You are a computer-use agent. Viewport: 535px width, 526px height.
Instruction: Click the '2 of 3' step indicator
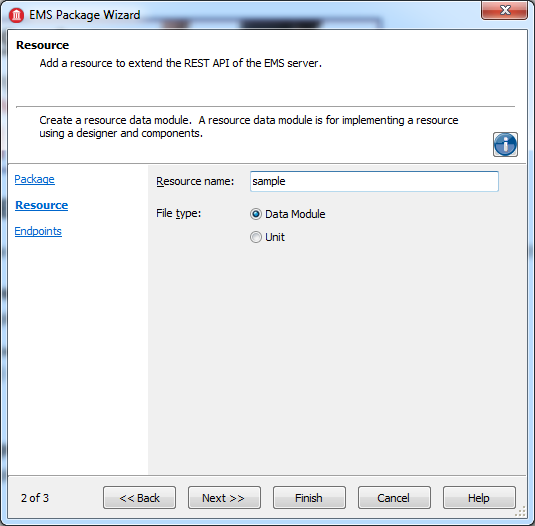click(35, 498)
